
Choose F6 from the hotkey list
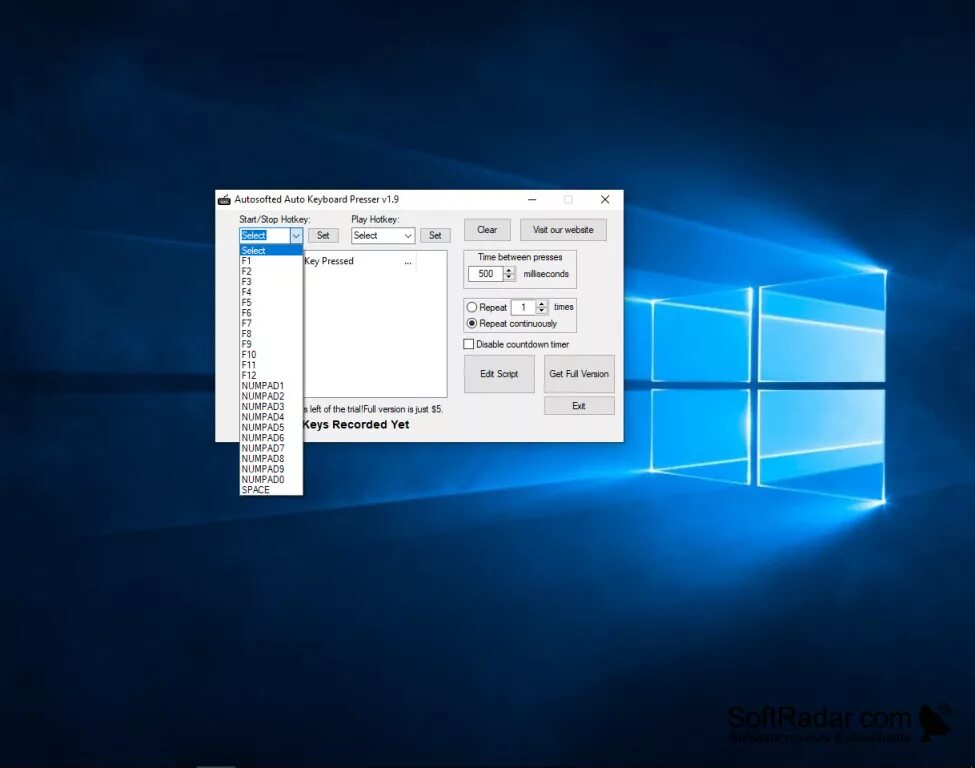pyautogui.click(x=271, y=313)
